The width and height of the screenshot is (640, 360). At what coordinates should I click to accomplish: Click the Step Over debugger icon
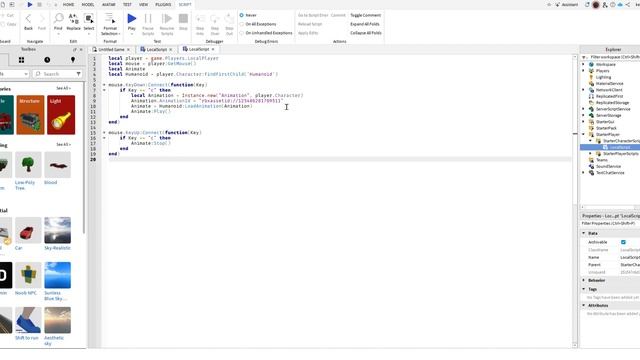(215, 19)
